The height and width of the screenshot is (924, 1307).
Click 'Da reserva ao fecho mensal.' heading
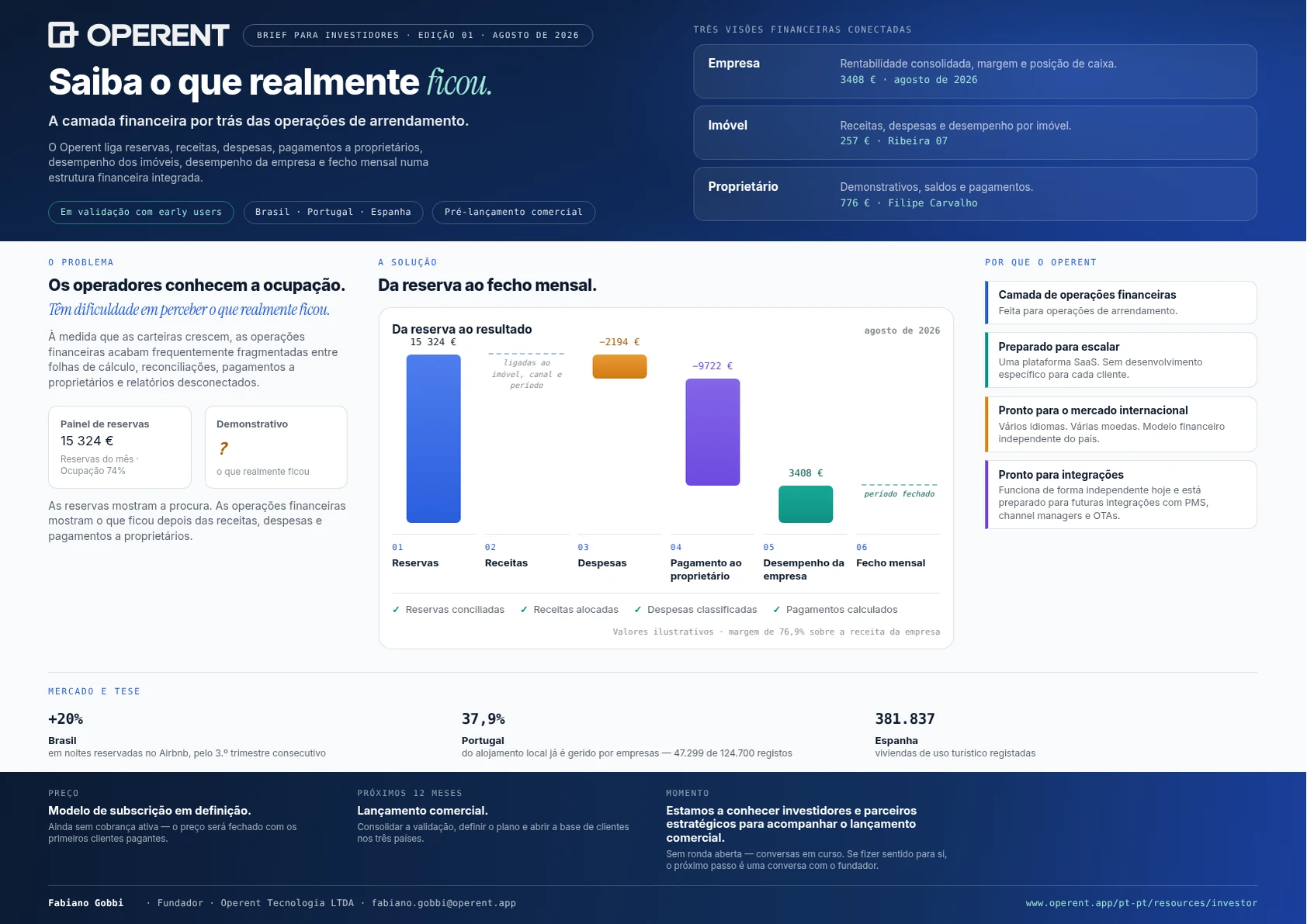click(x=487, y=286)
